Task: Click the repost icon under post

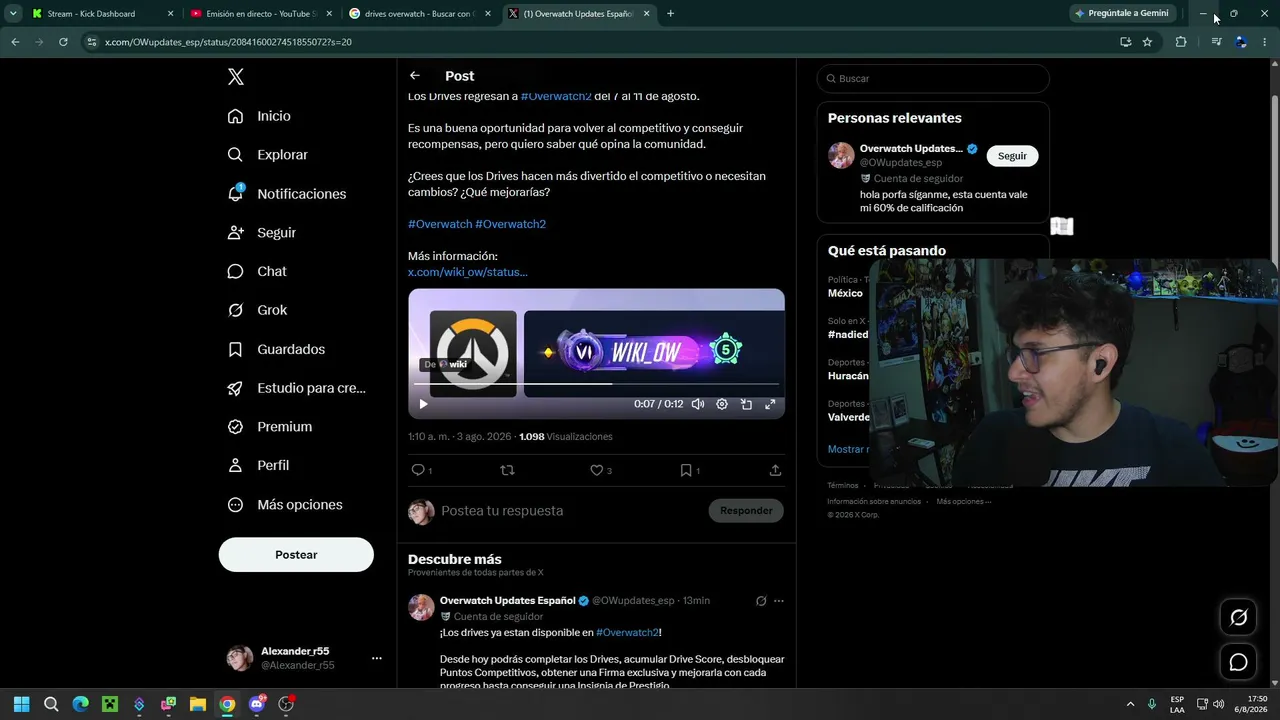Action: 507,470
